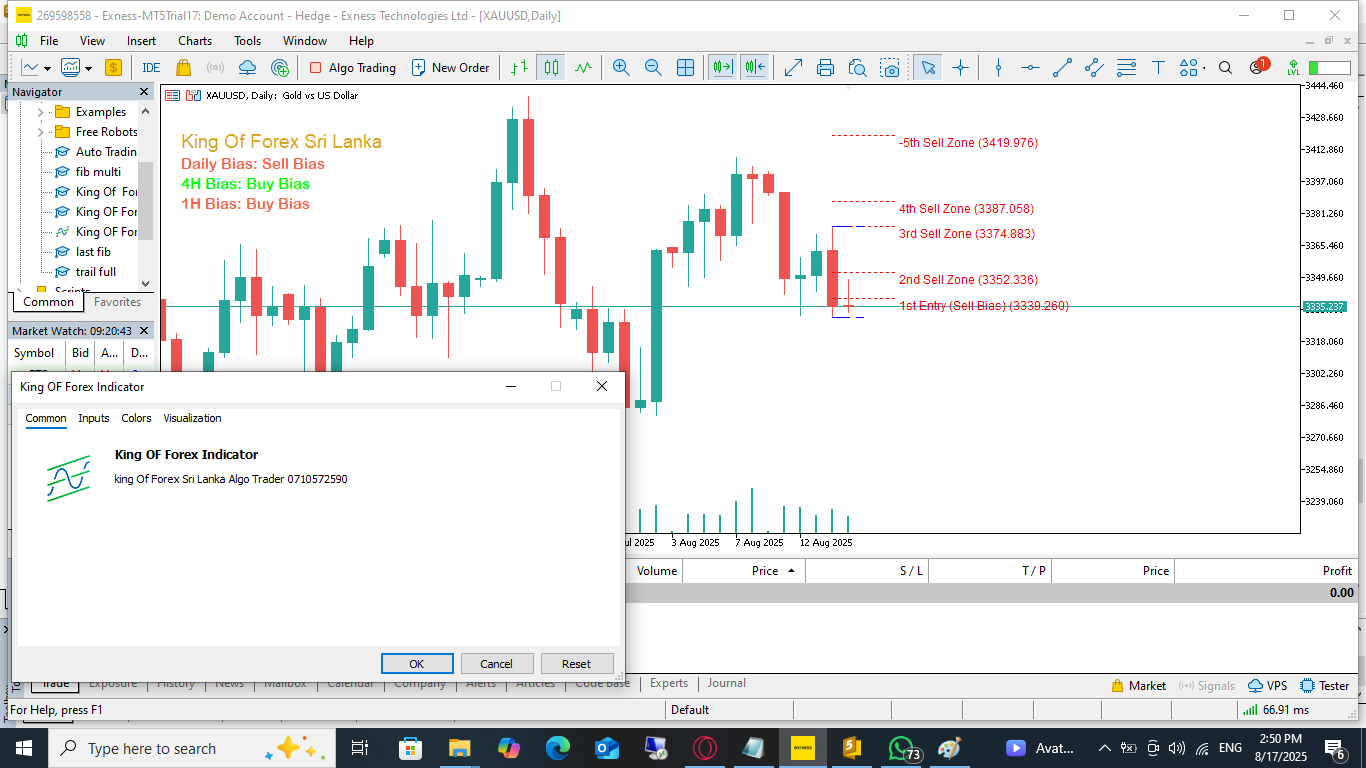
Task: Toggle the Depth of Market chart icon
Action: click(x=194, y=96)
